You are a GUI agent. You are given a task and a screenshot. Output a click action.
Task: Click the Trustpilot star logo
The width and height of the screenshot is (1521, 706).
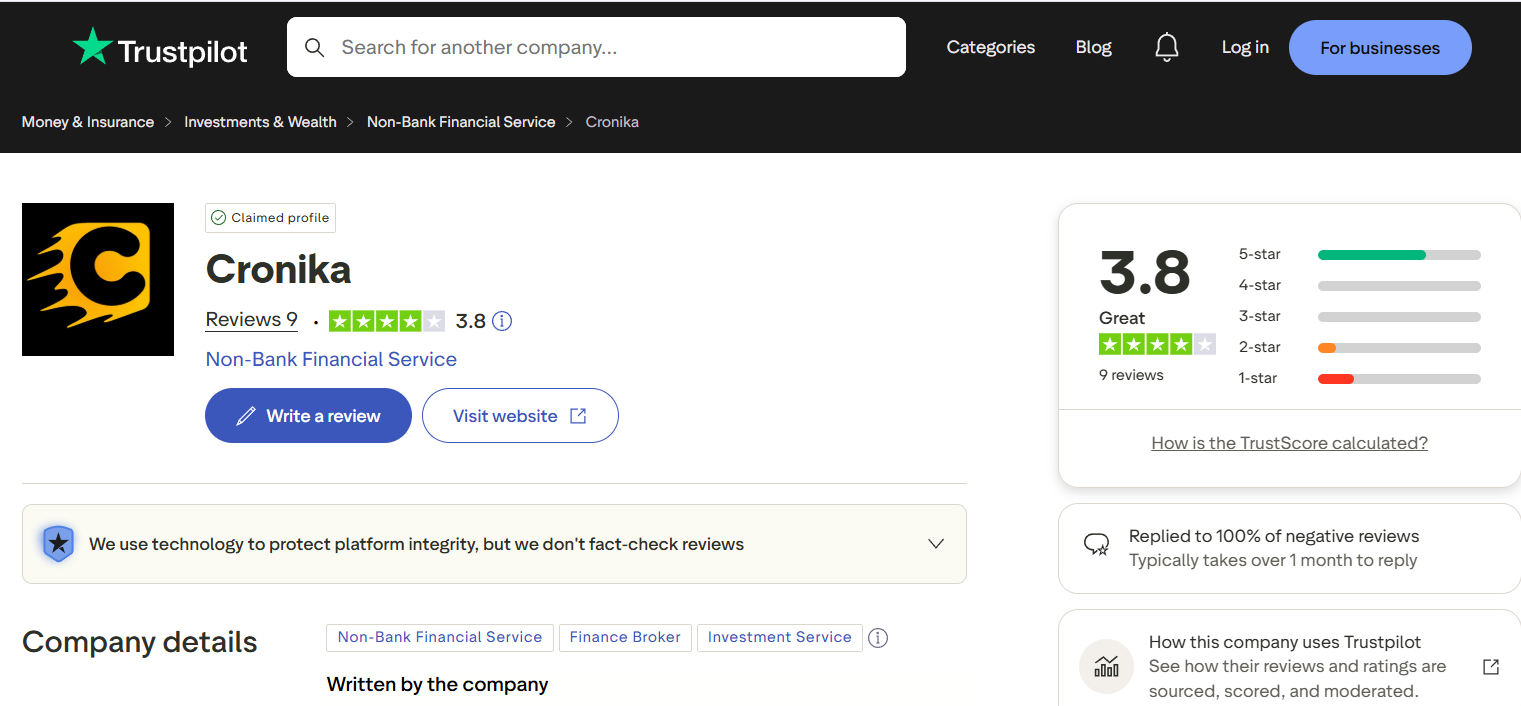93,47
